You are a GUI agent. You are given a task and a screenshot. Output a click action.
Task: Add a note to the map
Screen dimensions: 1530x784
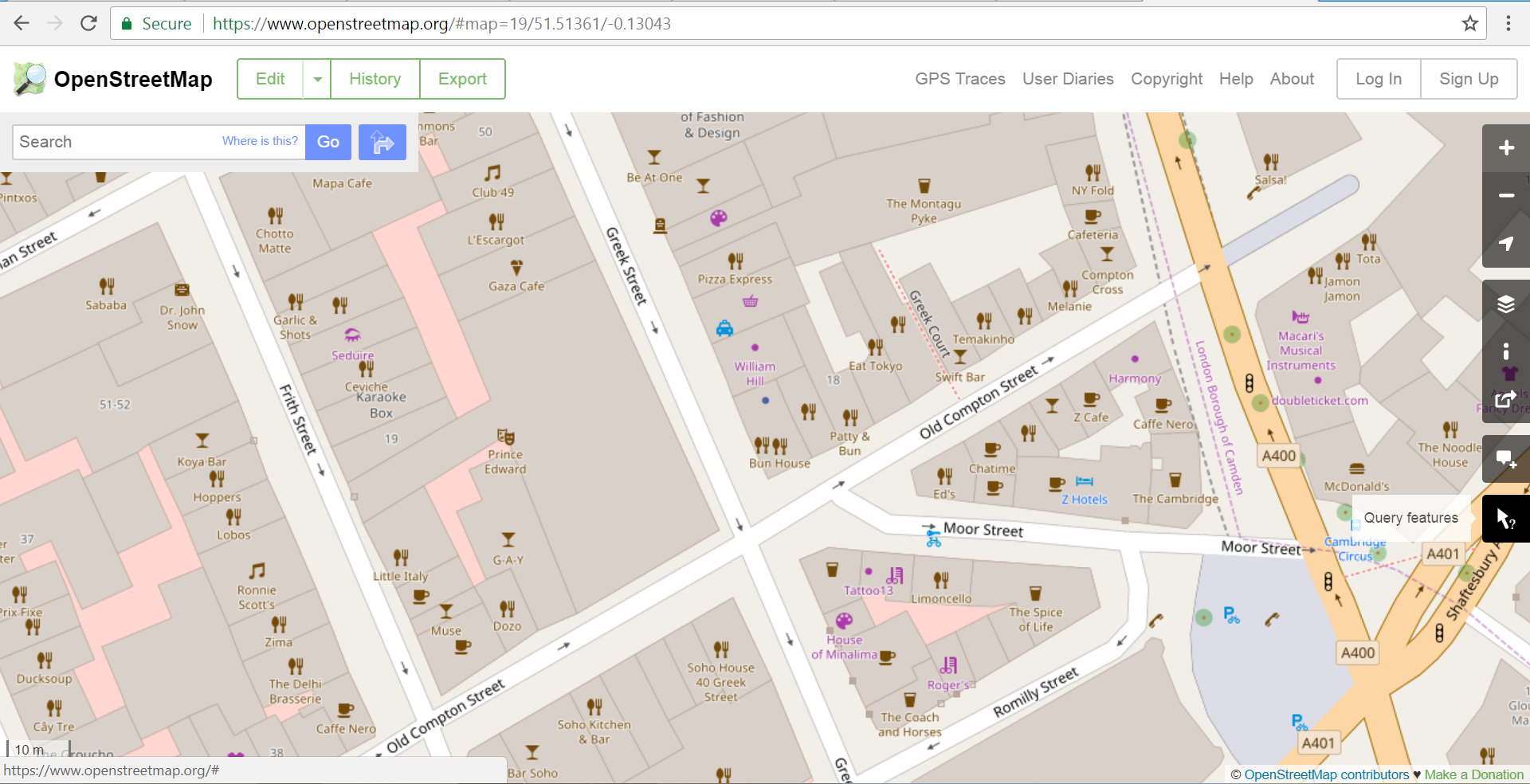coord(1505,459)
